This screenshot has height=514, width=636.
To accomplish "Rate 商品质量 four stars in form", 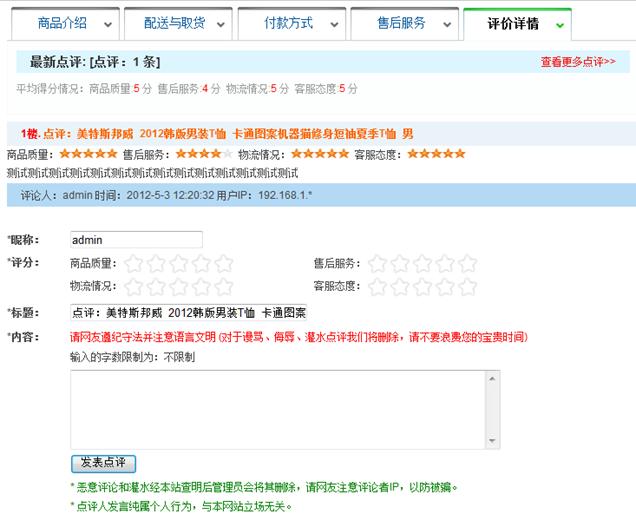I will point(202,264).
